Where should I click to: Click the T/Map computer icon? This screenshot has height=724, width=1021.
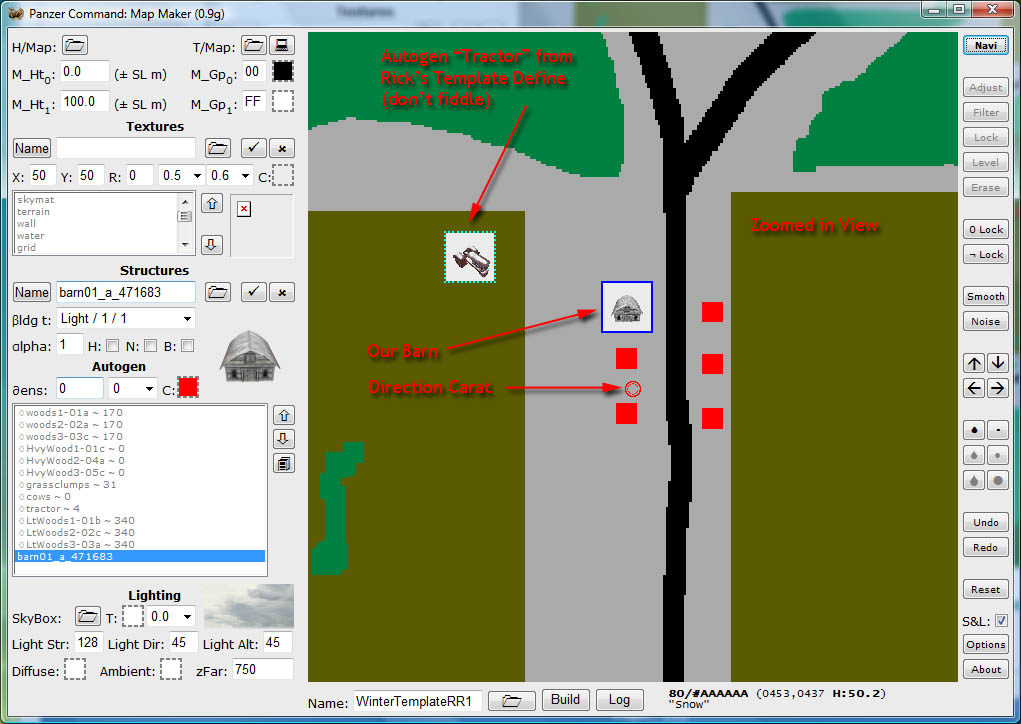[x=282, y=46]
